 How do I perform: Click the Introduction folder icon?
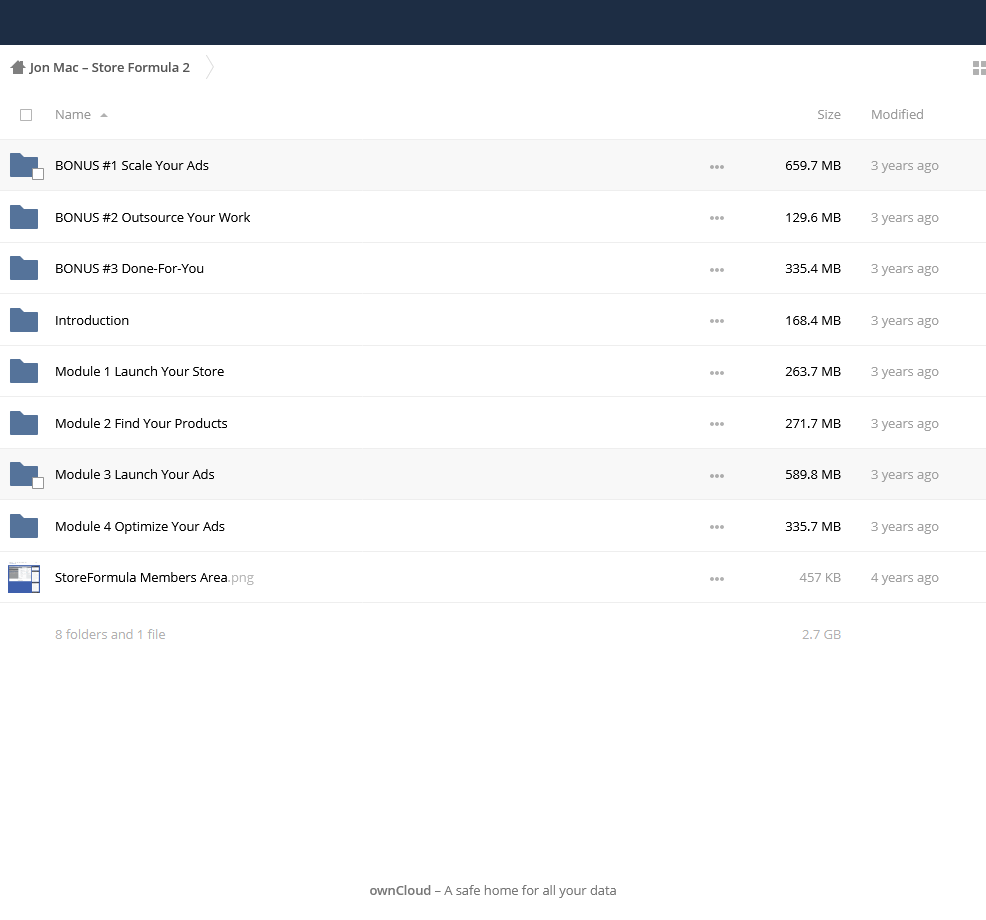click(x=24, y=320)
